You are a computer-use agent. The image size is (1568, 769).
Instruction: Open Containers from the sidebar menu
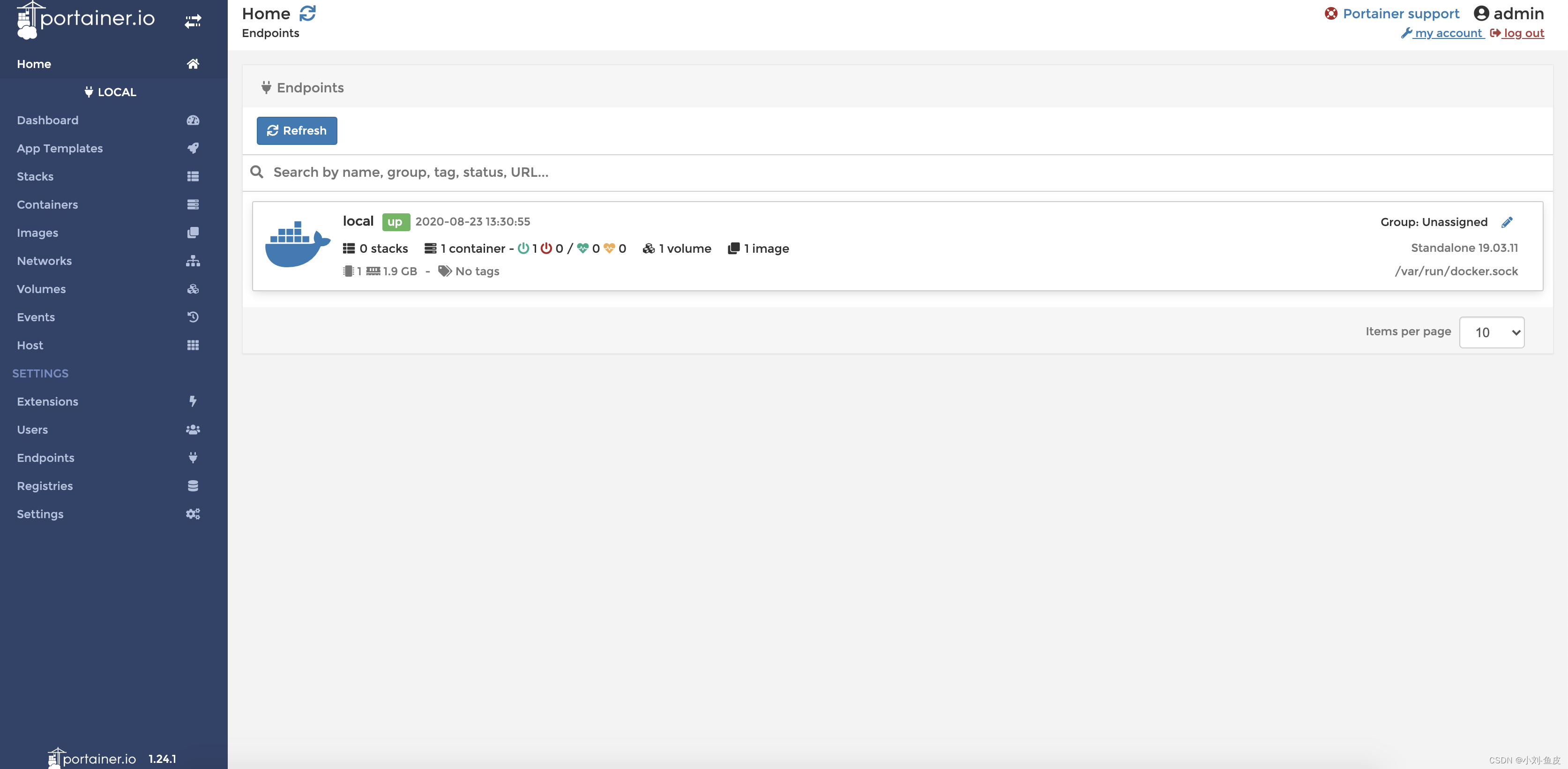[47, 204]
